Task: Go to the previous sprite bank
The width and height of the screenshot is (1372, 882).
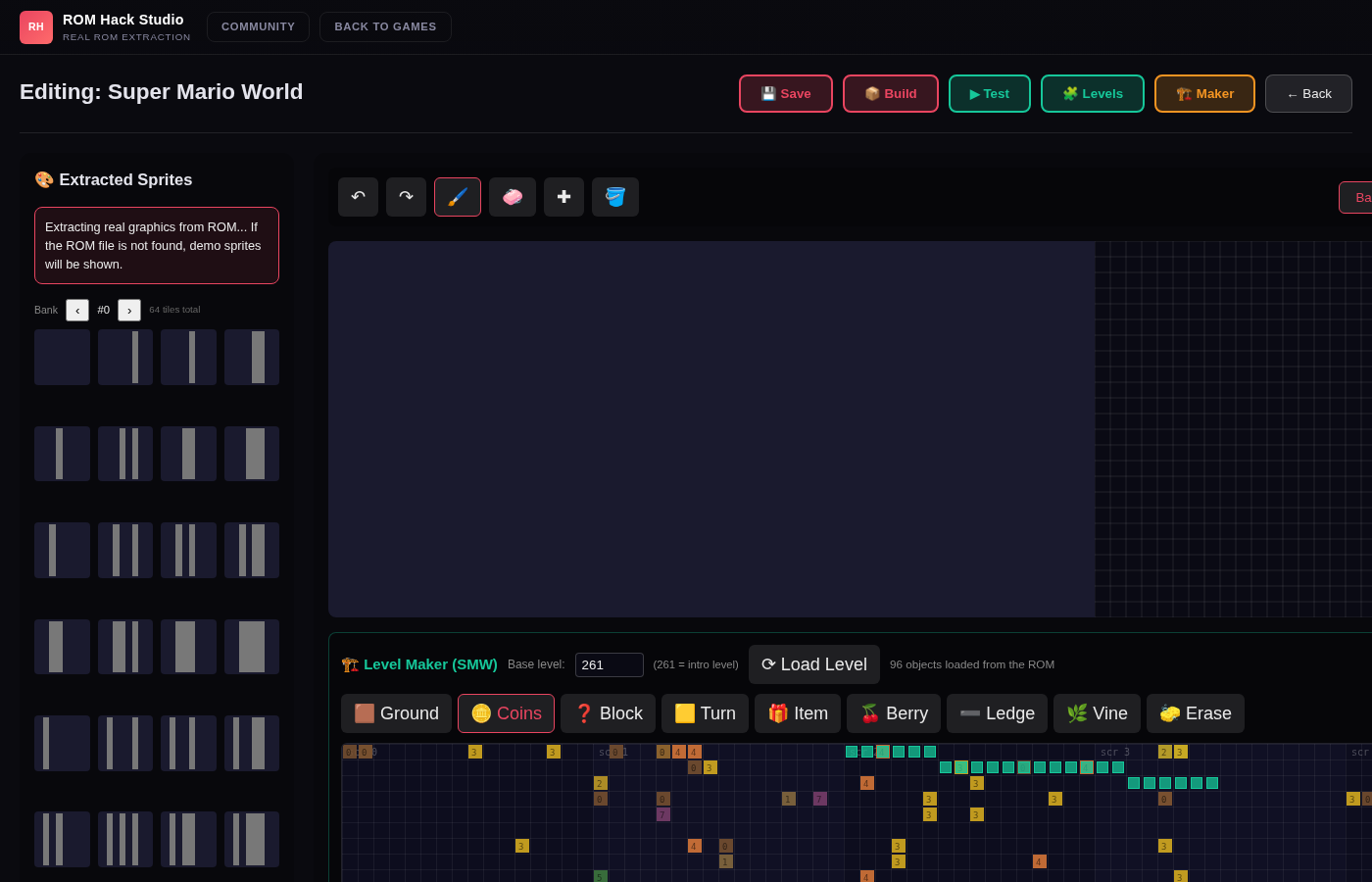Action: click(x=77, y=310)
